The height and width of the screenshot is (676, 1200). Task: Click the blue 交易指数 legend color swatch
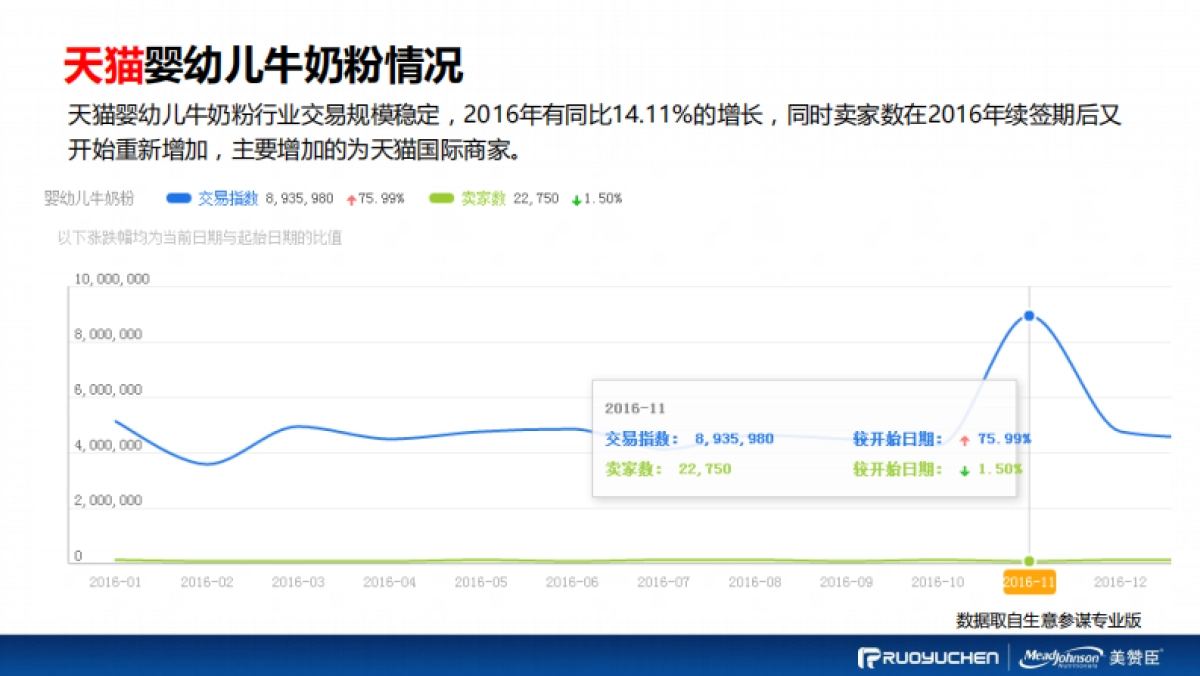(x=179, y=198)
